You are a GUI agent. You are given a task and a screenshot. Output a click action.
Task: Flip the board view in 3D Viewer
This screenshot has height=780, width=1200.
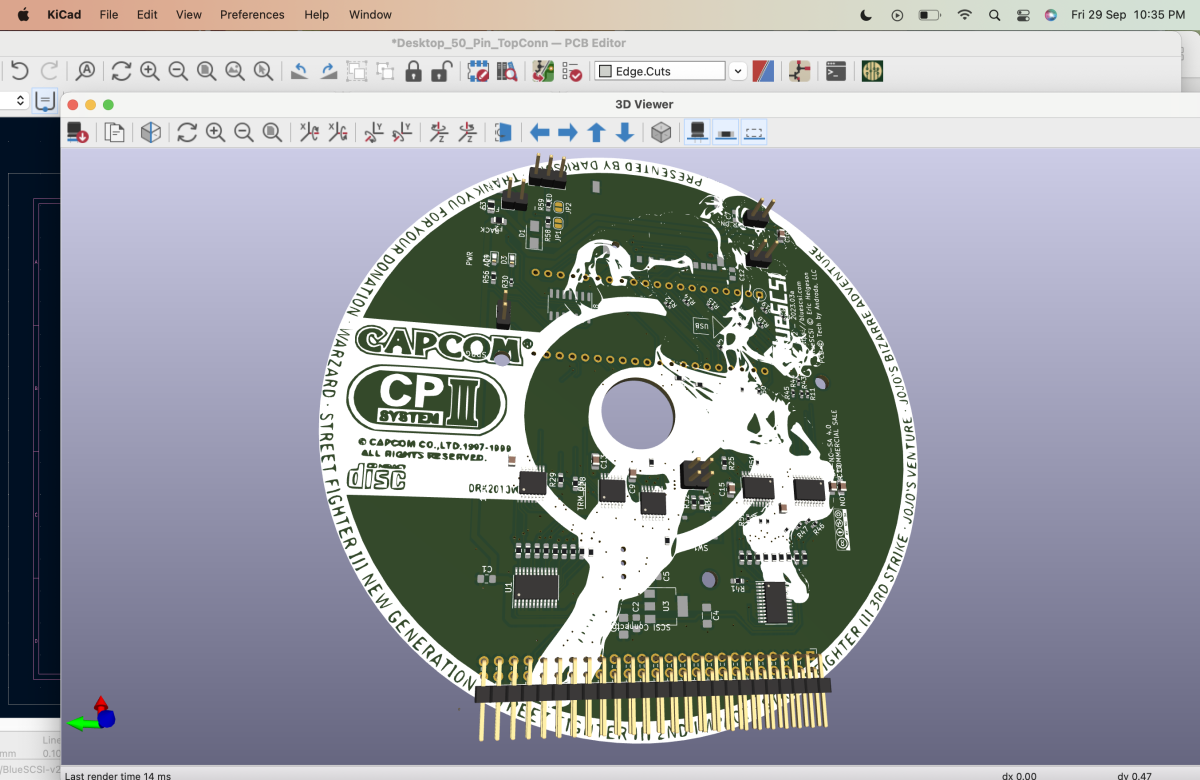pyautogui.click(x=503, y=132)
